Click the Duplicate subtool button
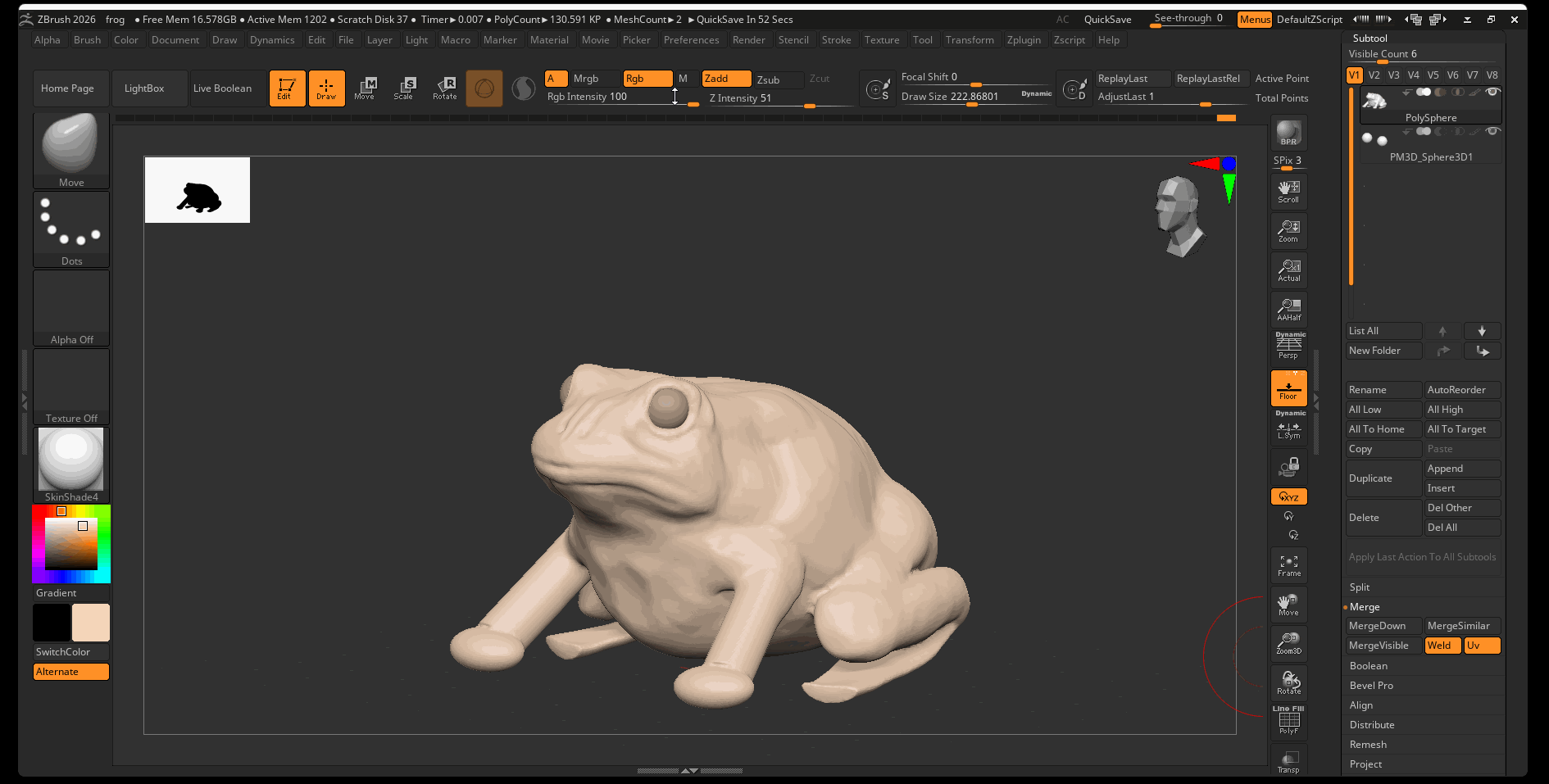 coord(1383,478)
